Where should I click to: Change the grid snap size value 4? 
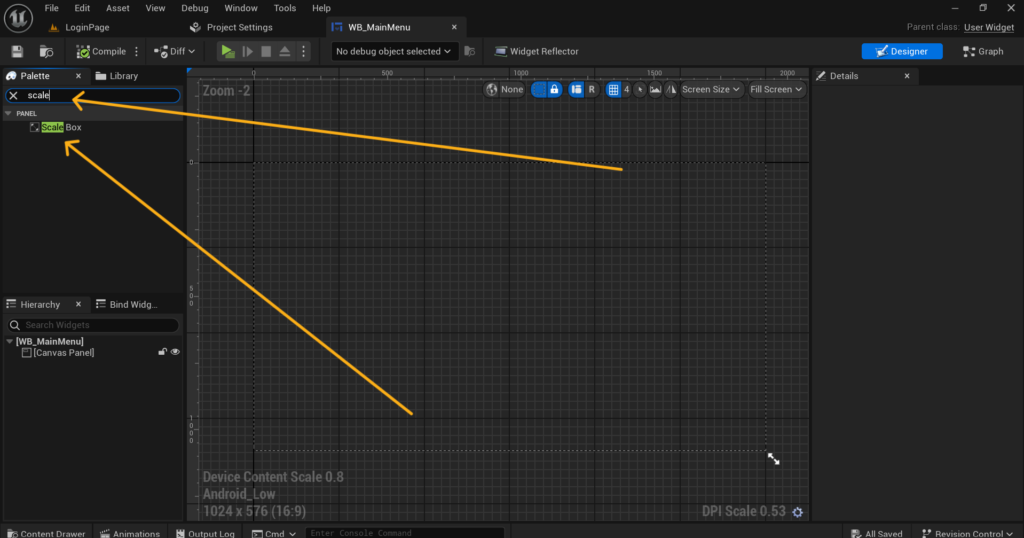point(626,89)
